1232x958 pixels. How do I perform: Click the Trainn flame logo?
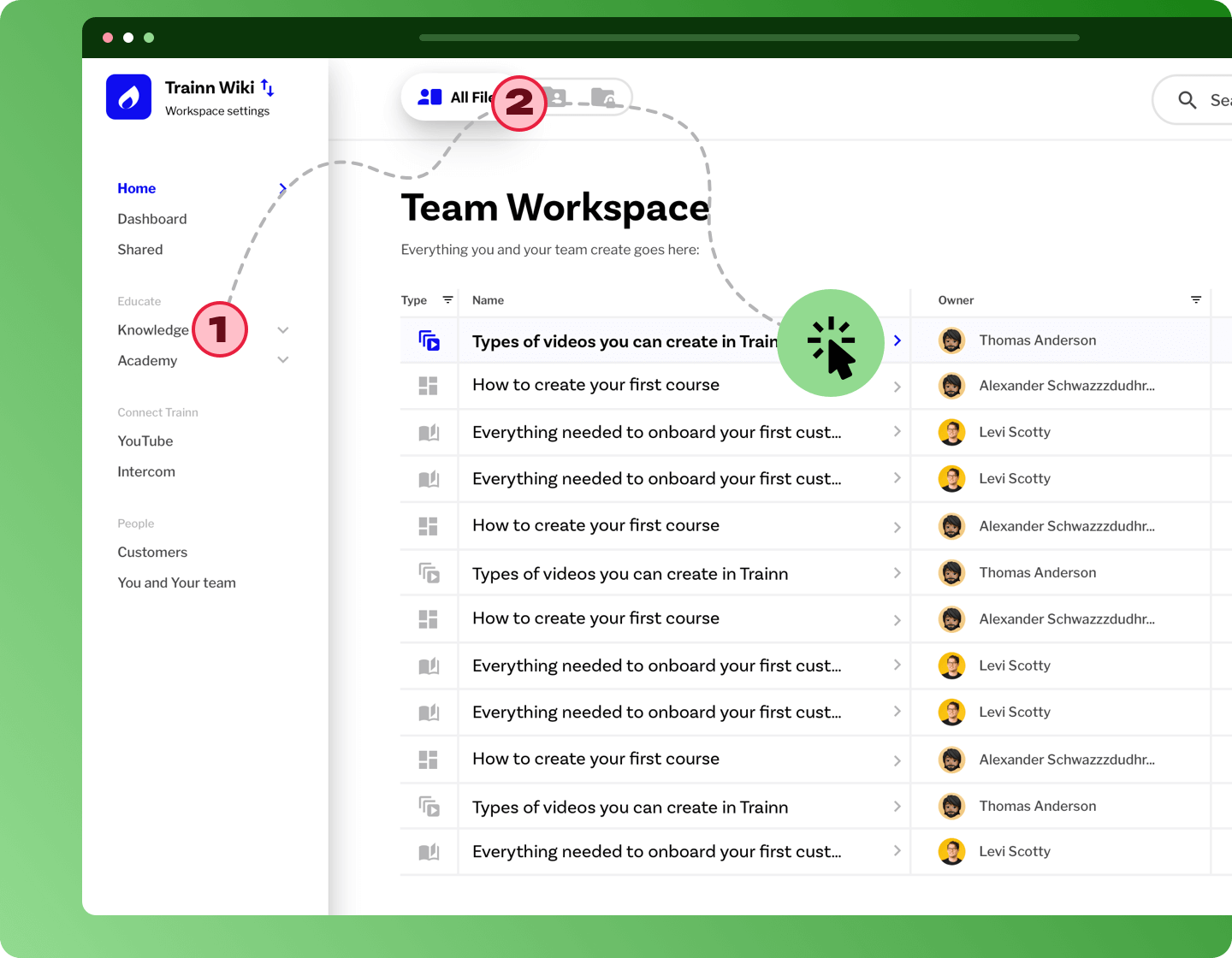(x=128, y=97)
